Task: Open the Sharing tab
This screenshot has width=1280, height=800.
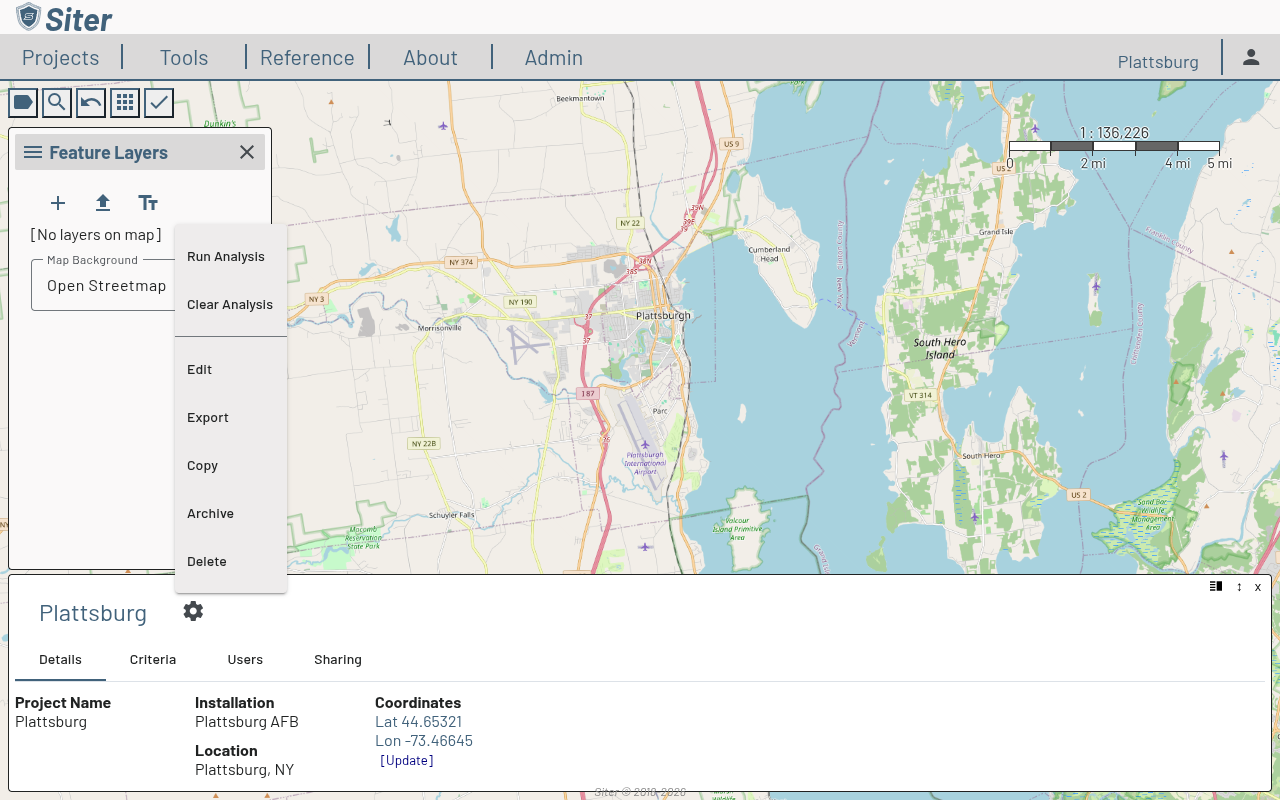Action: [x=338, y=660]
